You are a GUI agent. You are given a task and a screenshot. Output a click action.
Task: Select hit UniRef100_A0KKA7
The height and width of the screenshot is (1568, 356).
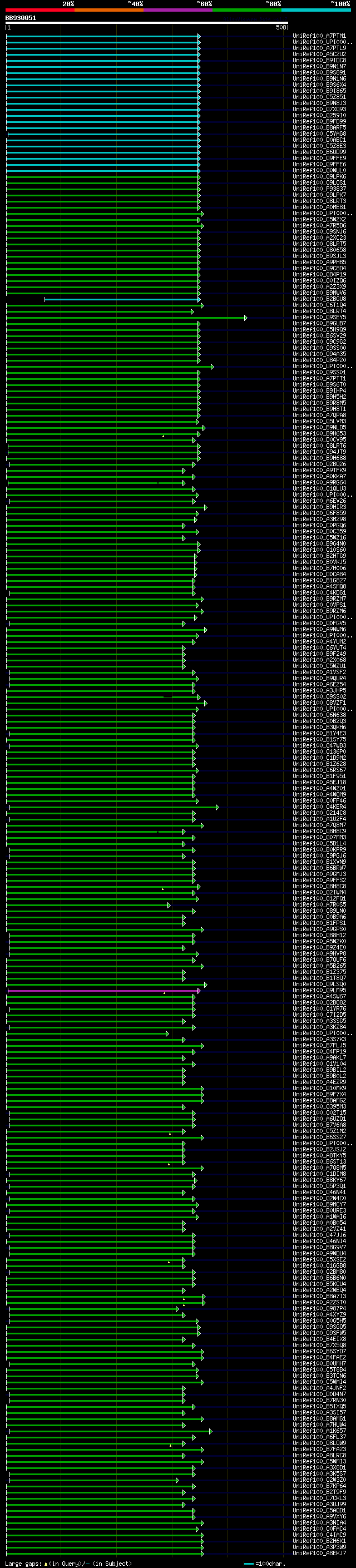(x=319, y=476)
